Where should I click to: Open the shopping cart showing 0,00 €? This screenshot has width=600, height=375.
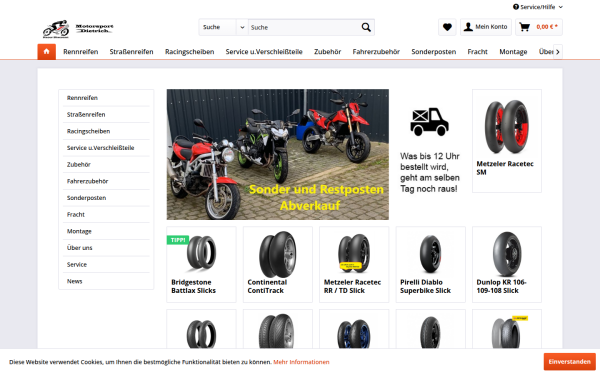coord(539,27)
